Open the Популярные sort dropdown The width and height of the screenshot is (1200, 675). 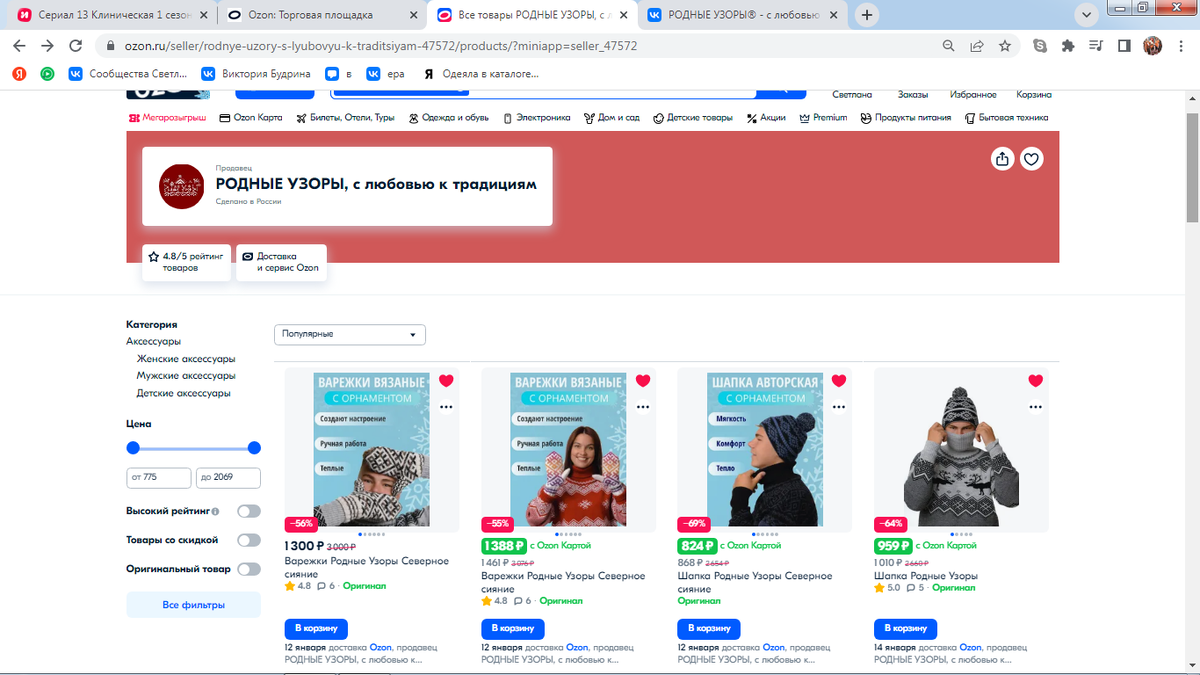[350, 334]
